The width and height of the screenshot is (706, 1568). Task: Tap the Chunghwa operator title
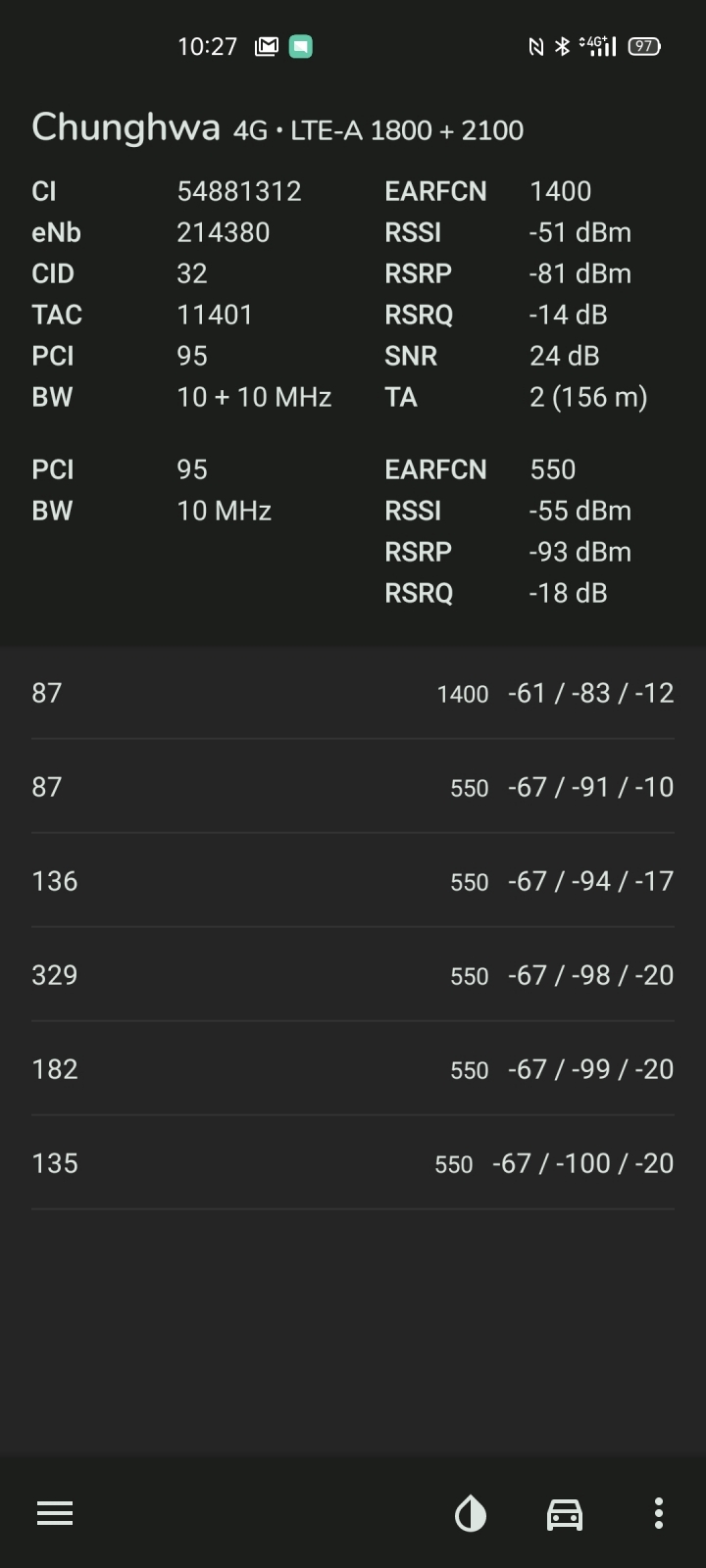point(126,128)
